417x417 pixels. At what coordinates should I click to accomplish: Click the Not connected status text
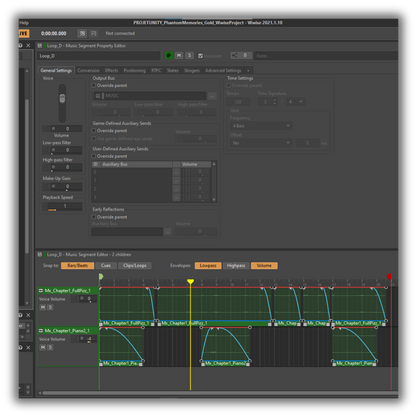coord(120,33)
